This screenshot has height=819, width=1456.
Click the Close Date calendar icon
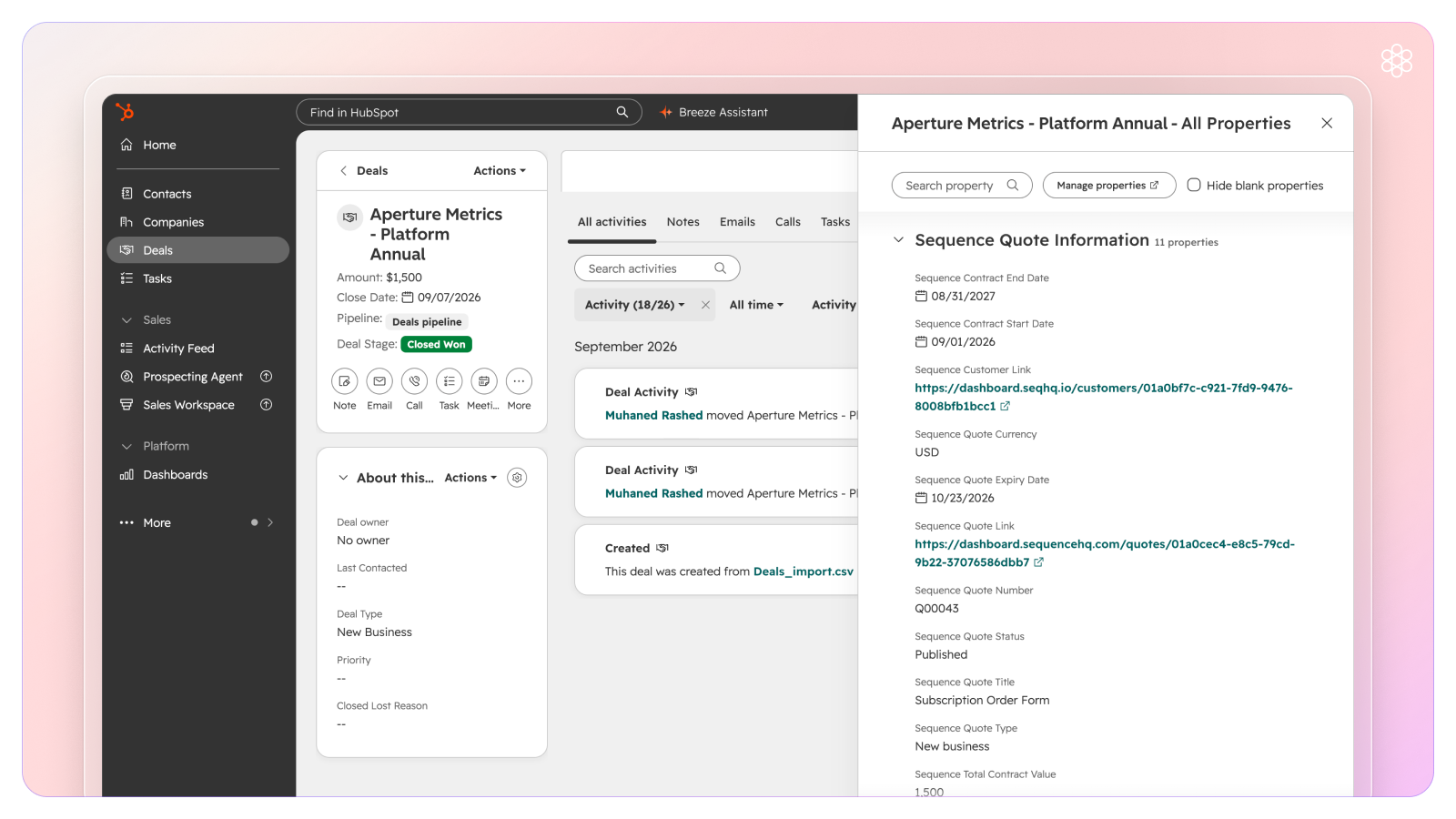pos(408,298)
